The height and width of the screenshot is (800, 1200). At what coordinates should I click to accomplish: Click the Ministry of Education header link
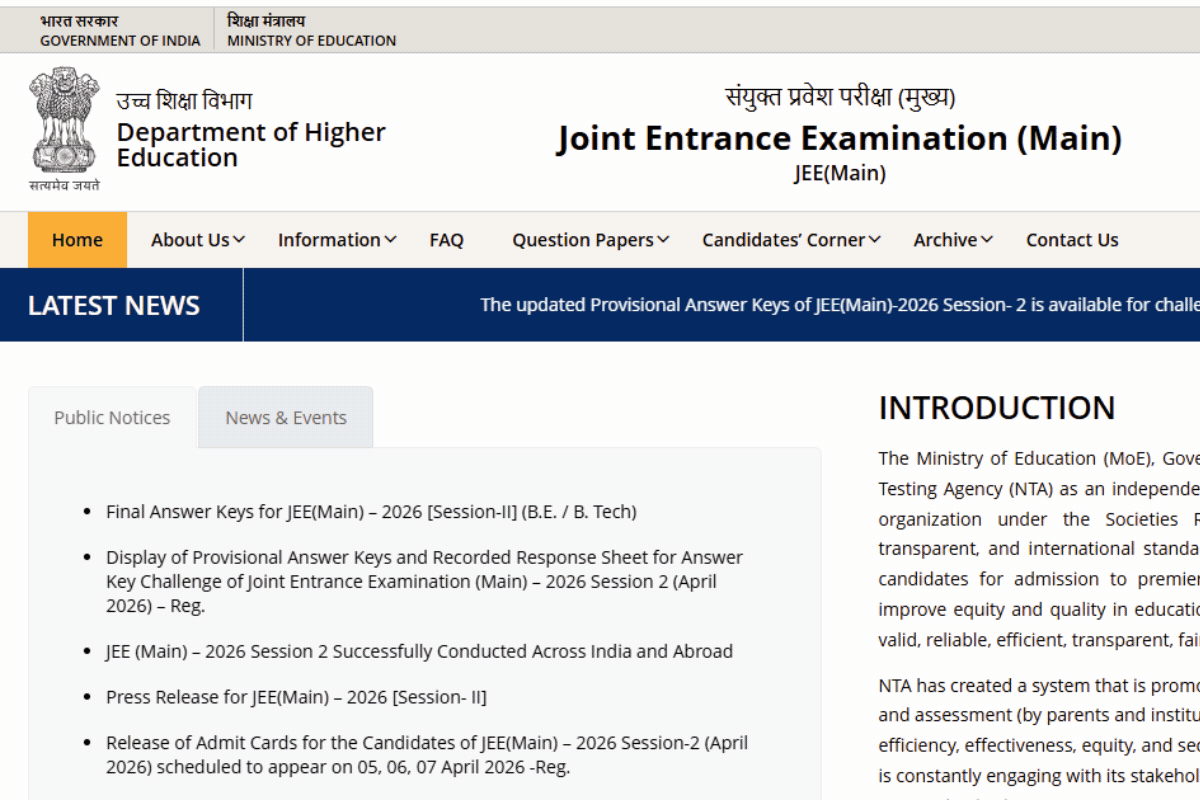pyautogui.click(x=311, y=31)
